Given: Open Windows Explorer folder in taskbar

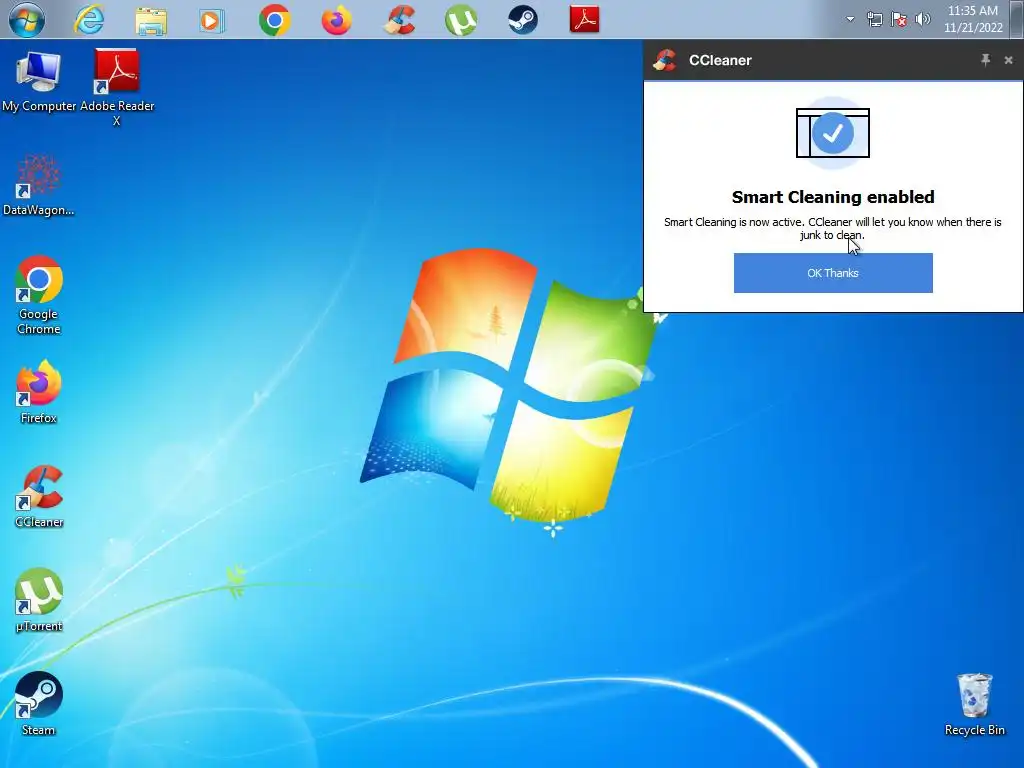Looking at the screenshot, I should [x=151, y=20].
